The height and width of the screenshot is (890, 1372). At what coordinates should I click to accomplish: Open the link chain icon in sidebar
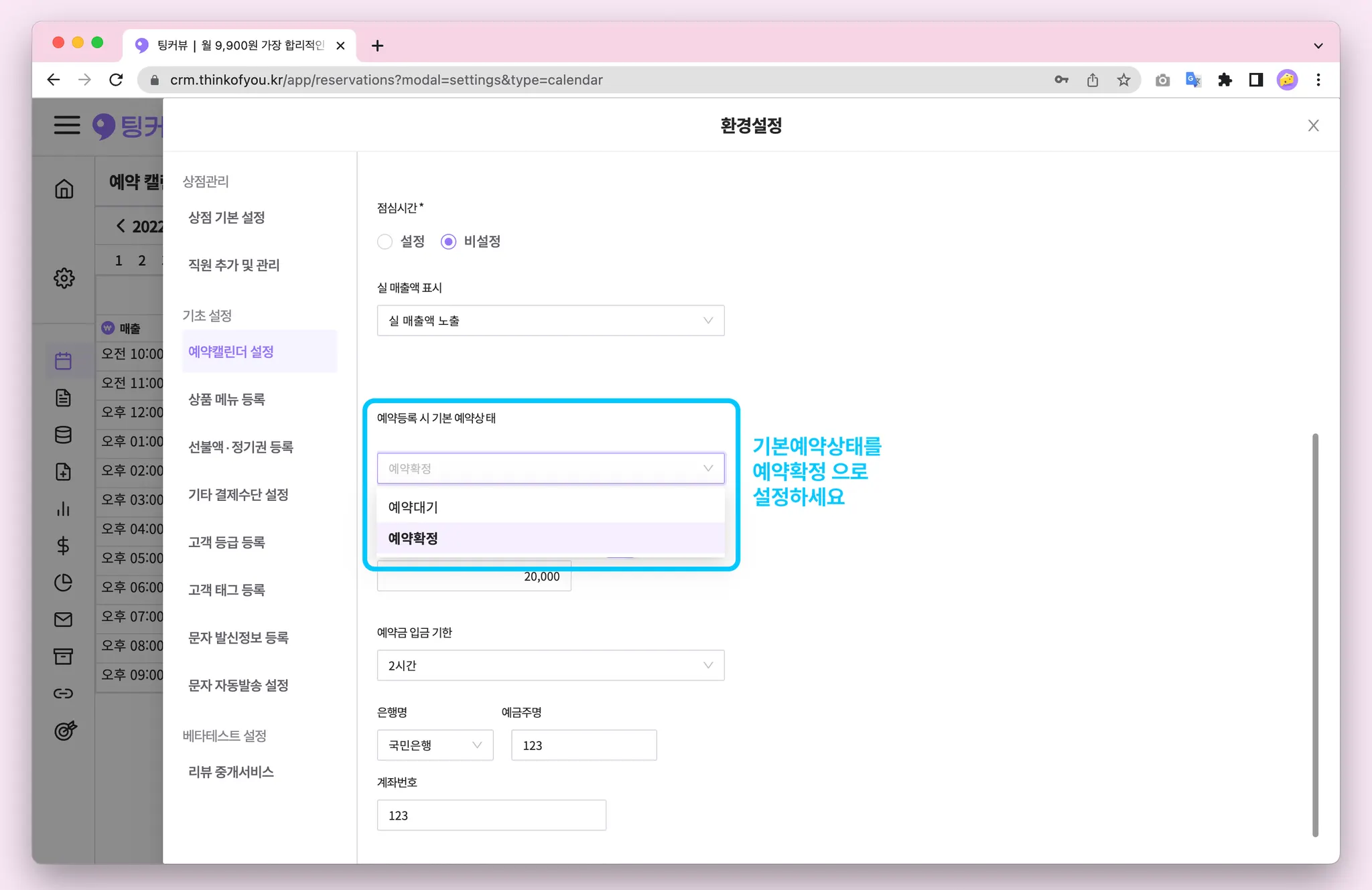point(64,693)
